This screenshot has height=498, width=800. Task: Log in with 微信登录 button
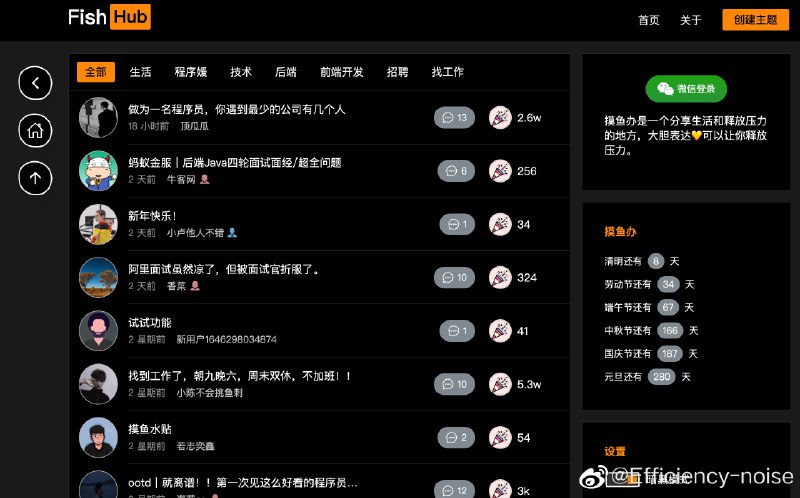(x=686, y=89)
